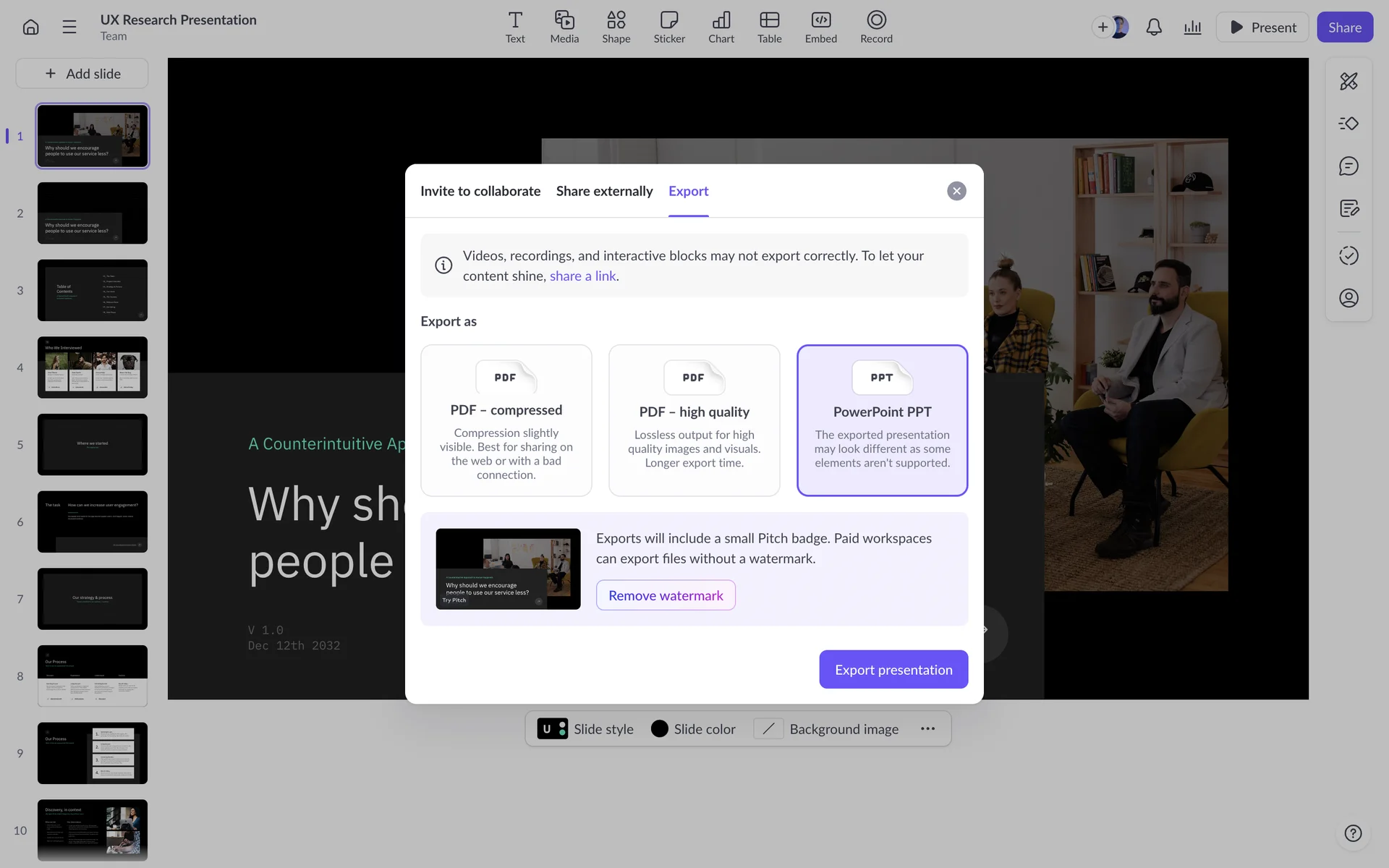The image size is (1389, 868).
Task: Switch to Invite to collaborate tab
Action: coord(480,191)
